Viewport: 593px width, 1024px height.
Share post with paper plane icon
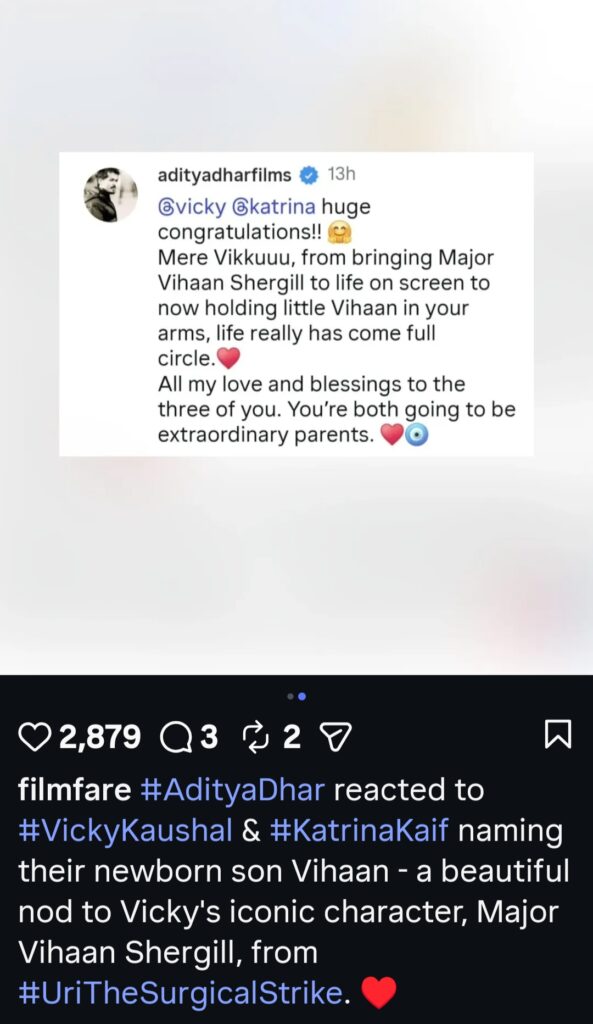pyautogui.click(x=337, y=737)
